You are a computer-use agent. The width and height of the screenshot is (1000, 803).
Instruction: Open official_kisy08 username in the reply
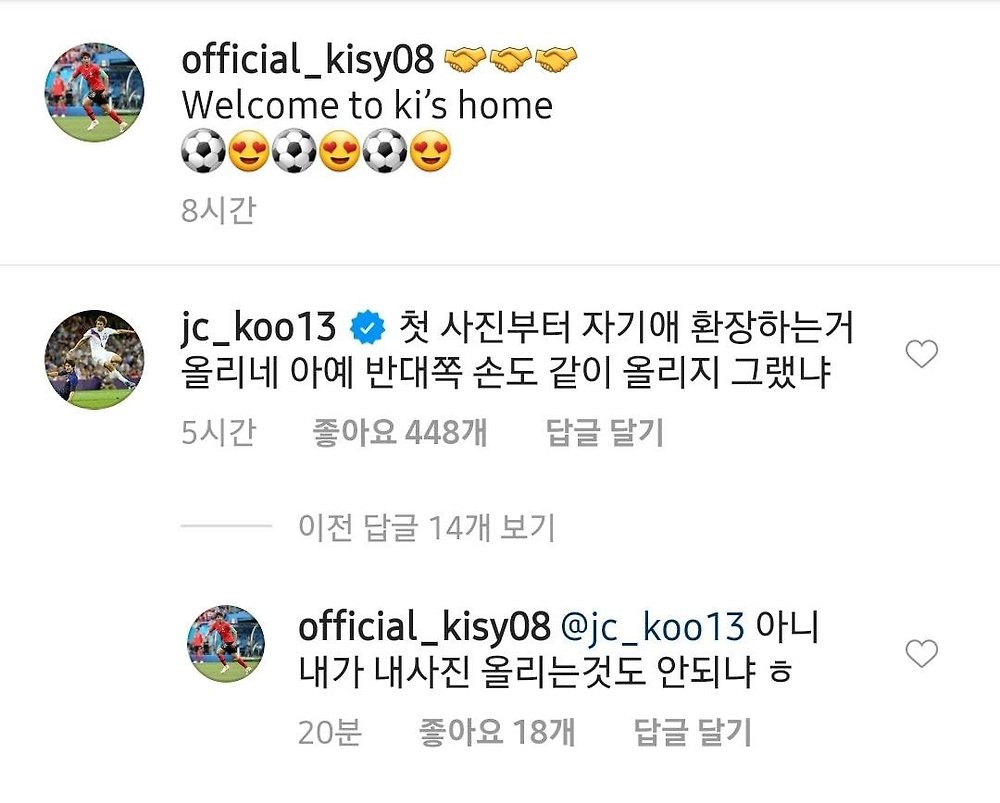[x=424, y=627]
